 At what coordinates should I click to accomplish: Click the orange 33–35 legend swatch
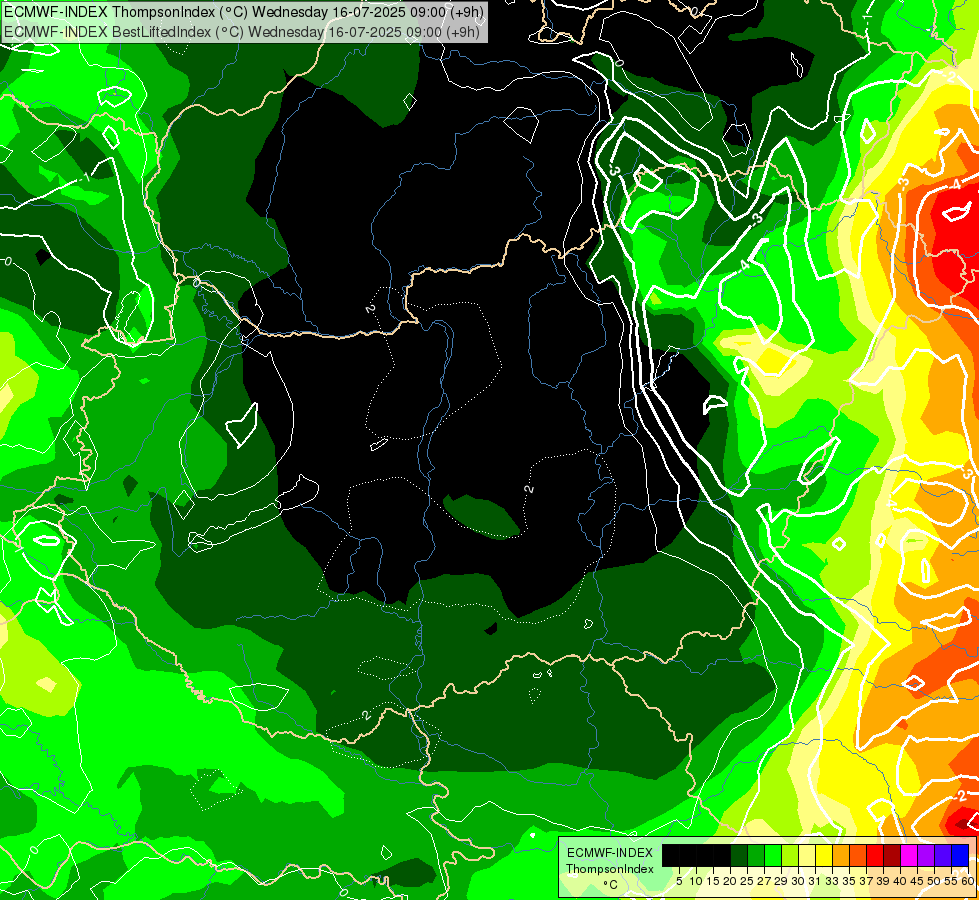click(841, 855)
